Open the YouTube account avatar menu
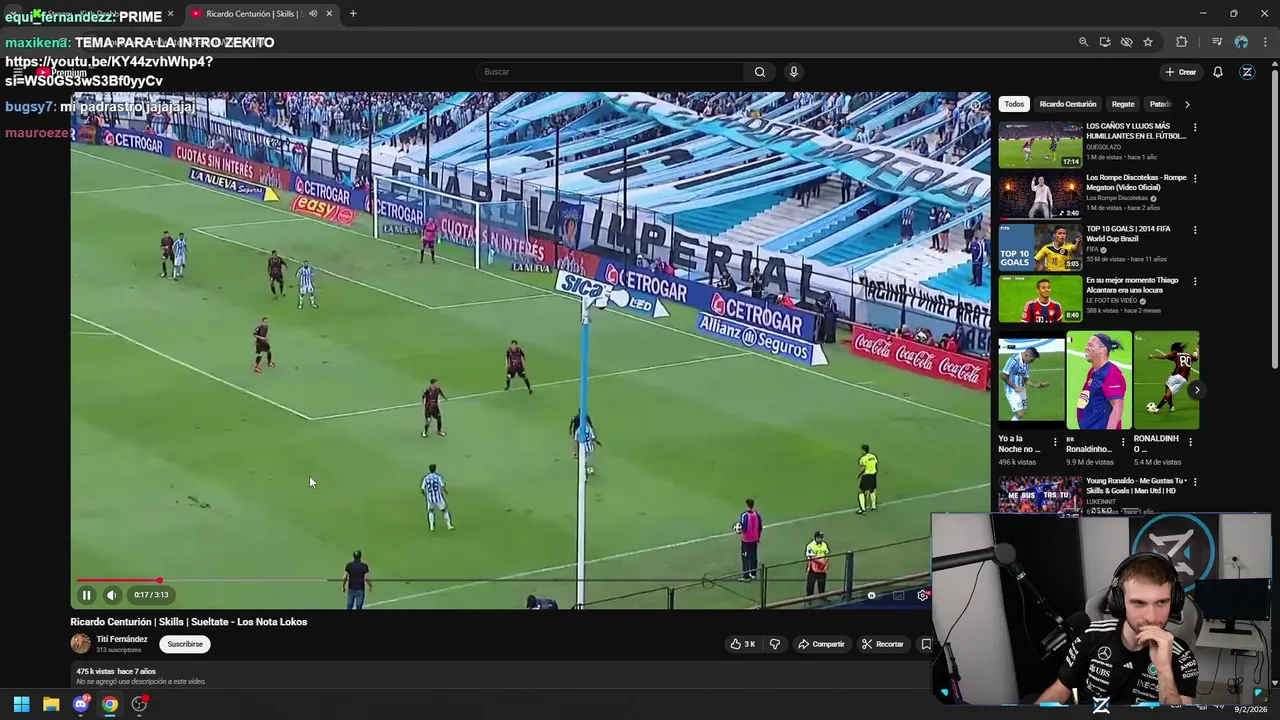Viewport: 1280px width, 720px height. [1247, 72]
